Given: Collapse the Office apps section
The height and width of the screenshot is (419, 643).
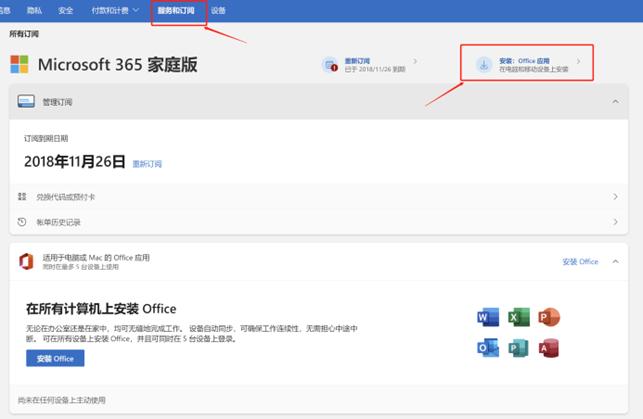Looking at the screenshot, I should [x=616, y=262].
